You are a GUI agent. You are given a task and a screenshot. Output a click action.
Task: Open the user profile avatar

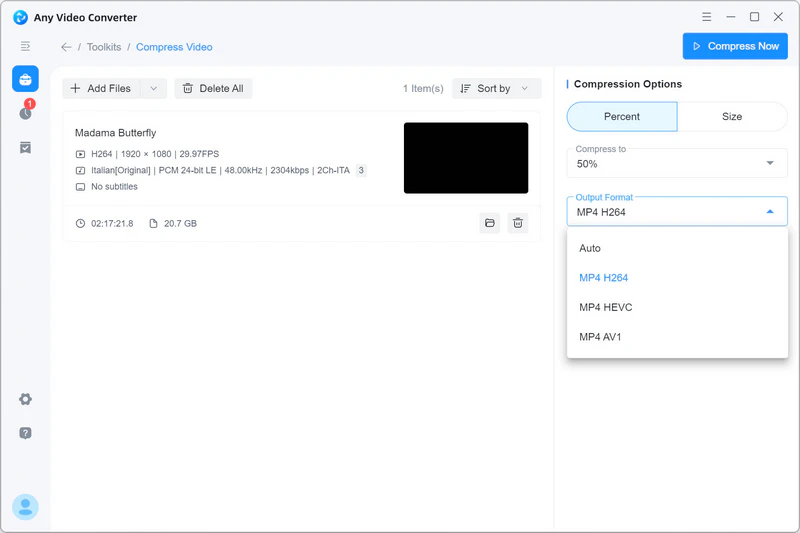tap(25, 507)
